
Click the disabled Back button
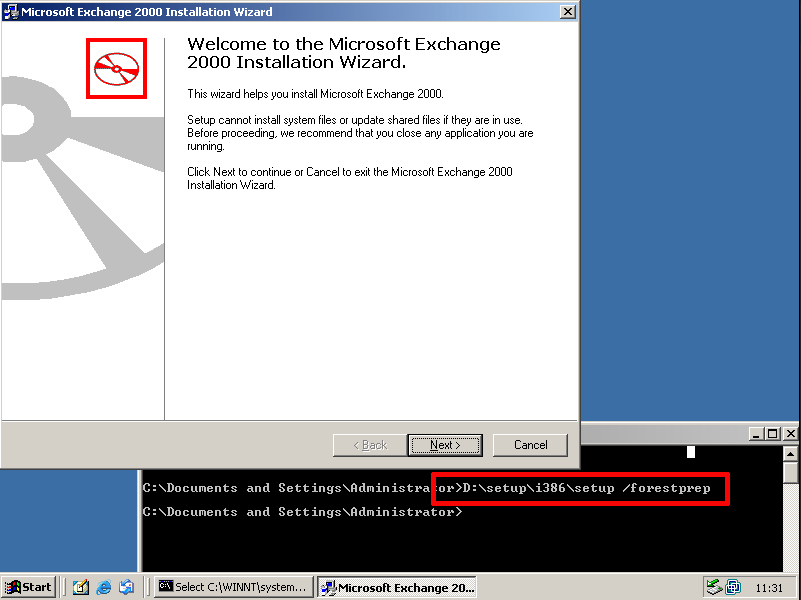pyautogui.click(x=370, y=445)
